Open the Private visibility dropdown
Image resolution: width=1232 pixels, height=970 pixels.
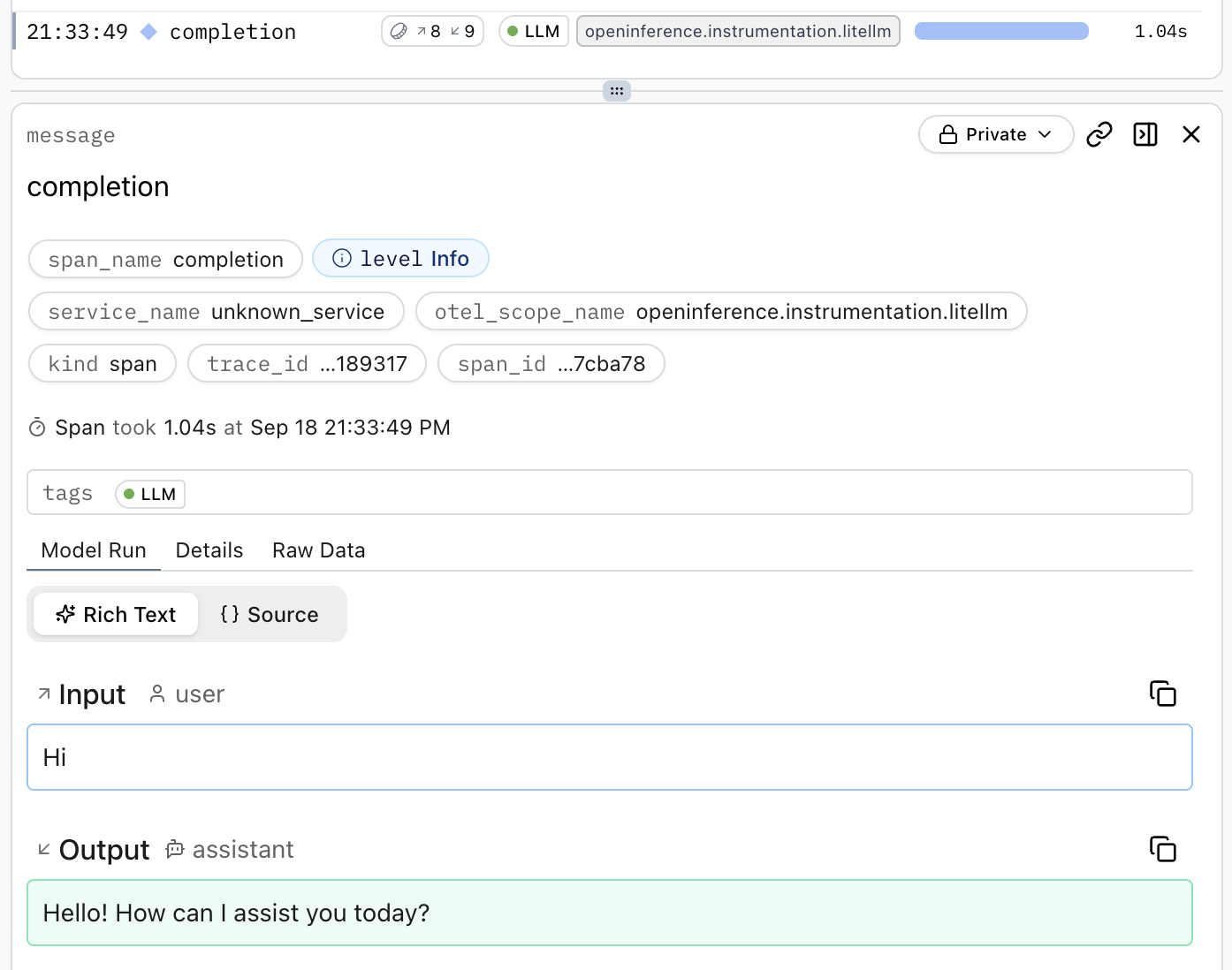coord(995,134)
